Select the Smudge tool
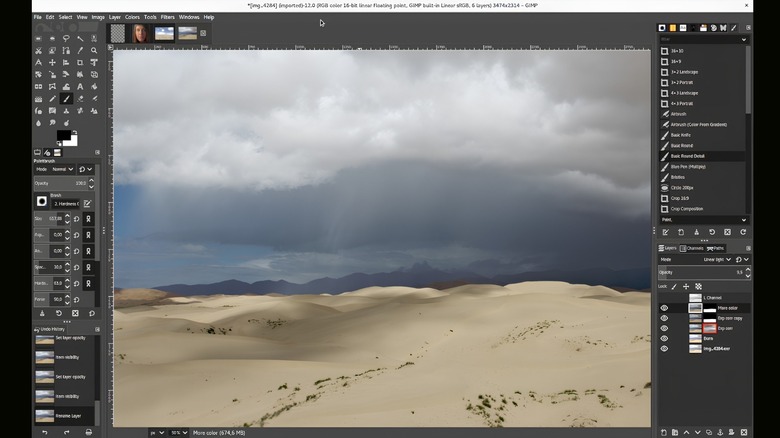This screenshot has height=438, width=780. tap(52, 123)
